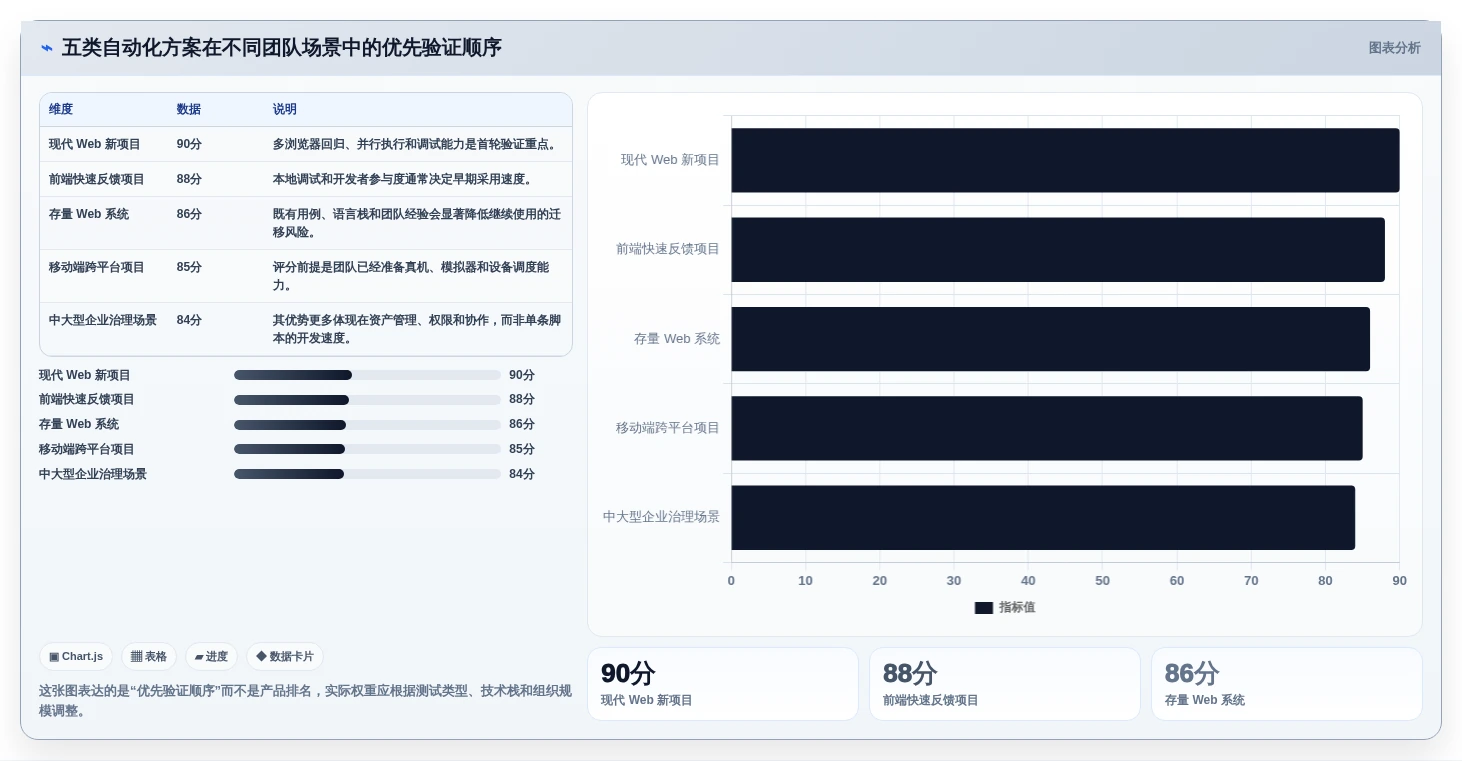Click the 维度 column header
Image resolution: width=1462 pixels, height=761 pixels.
click(x=61, y=110)
